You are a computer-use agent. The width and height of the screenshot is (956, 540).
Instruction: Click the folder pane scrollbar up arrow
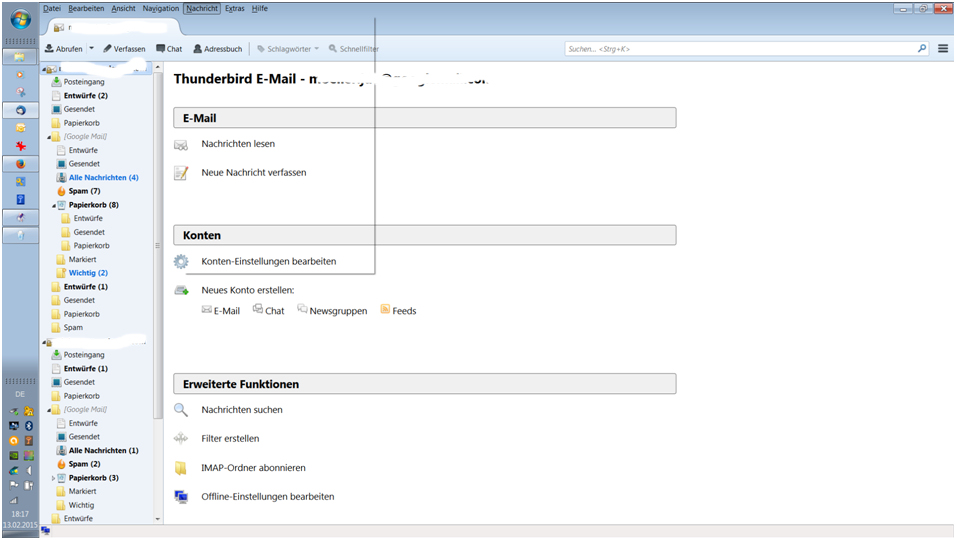(x=158, y=67)
